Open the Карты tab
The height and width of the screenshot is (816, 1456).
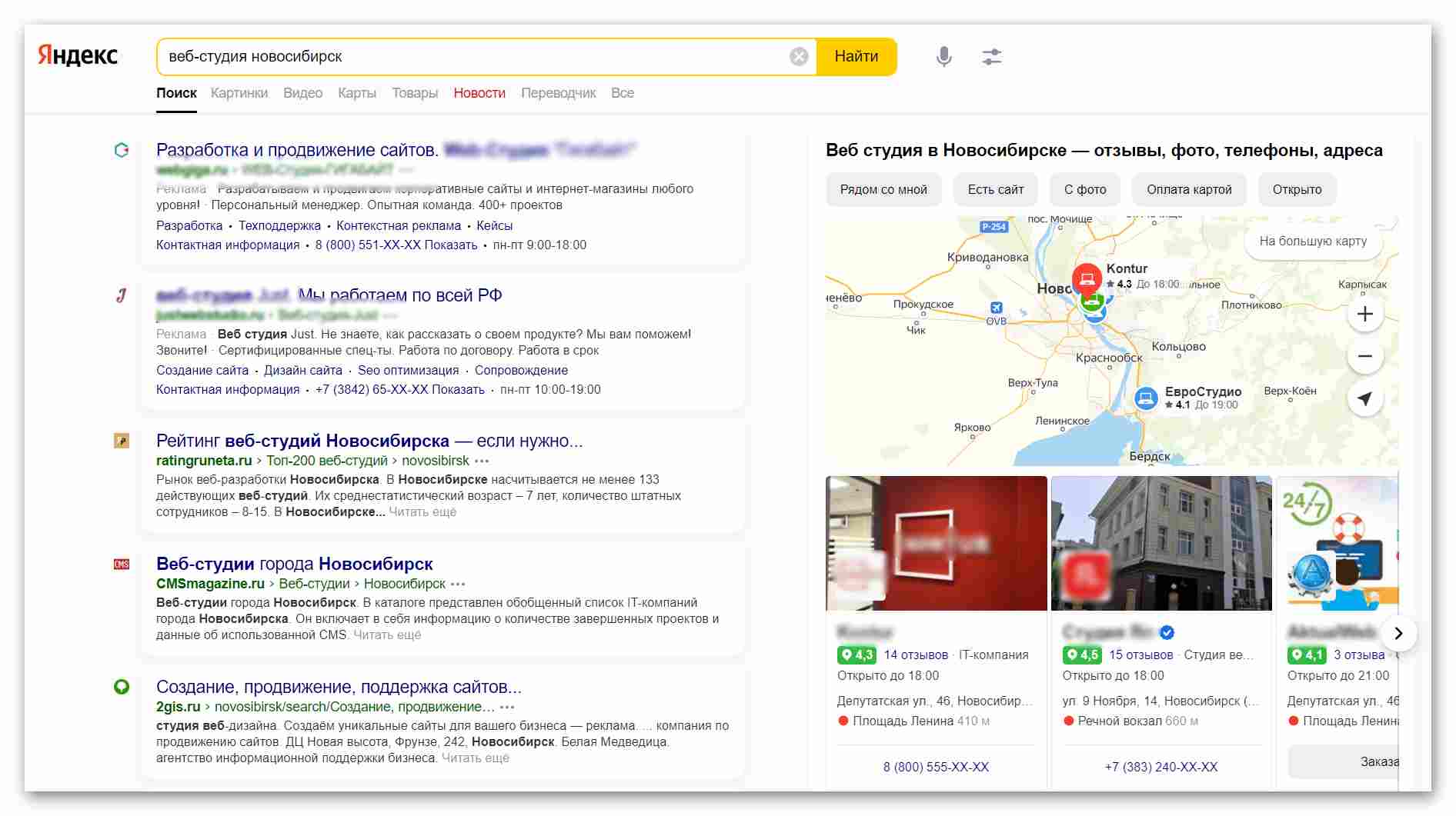click(357, 93)
